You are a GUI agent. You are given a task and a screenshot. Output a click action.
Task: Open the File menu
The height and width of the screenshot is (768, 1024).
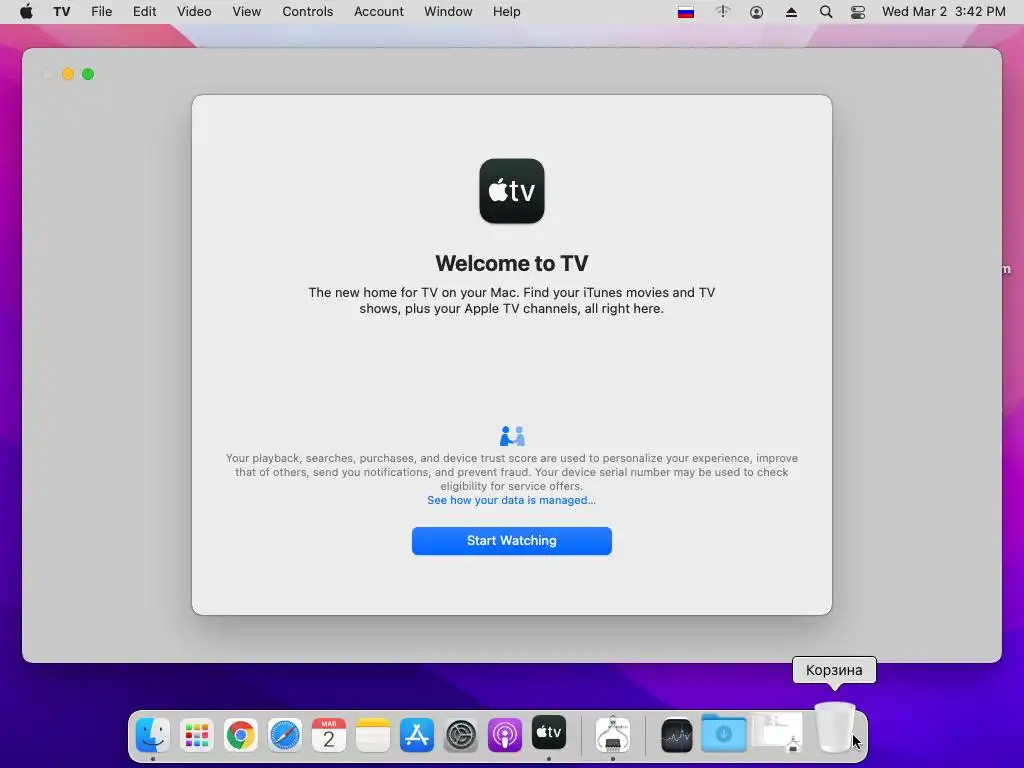pyautogui.click(x=101, y=11)
